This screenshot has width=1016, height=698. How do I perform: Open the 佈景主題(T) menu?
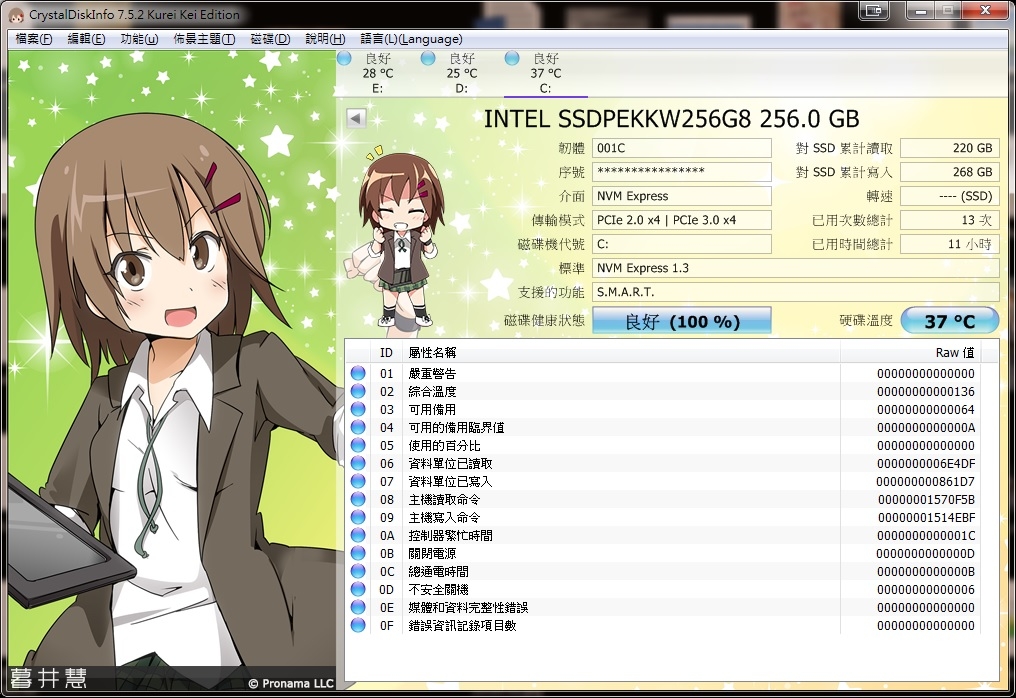tap(204, 39)
